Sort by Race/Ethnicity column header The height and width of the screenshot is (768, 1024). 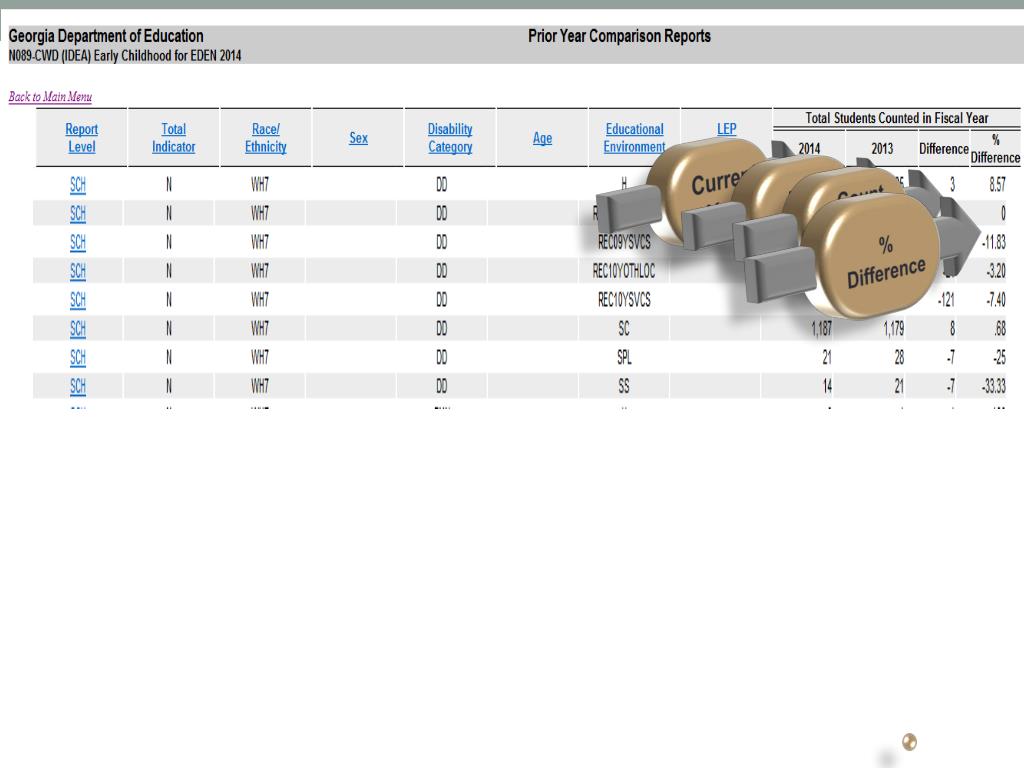click(266, 138)
